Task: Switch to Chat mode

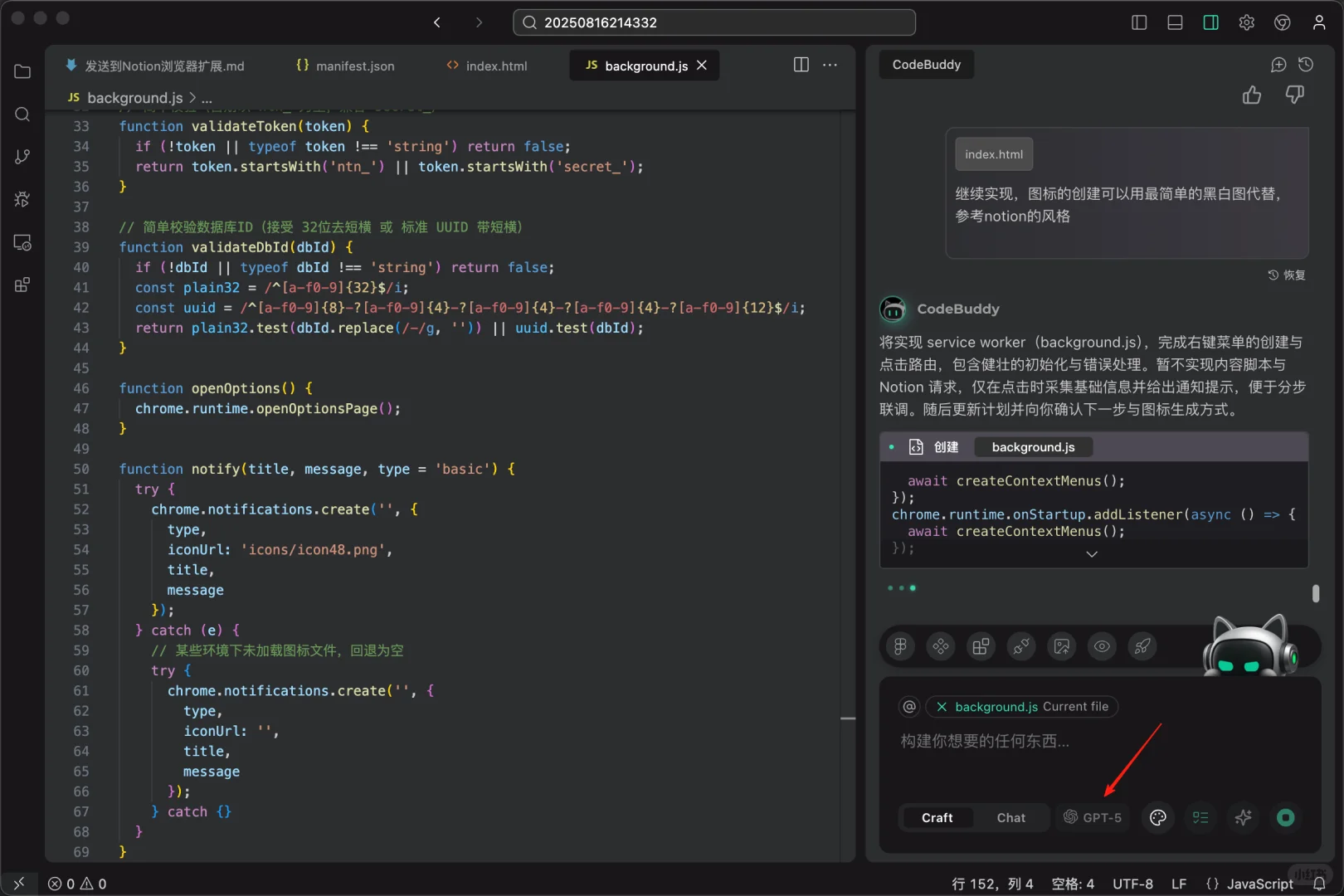Action: (x=1010, y=818)
